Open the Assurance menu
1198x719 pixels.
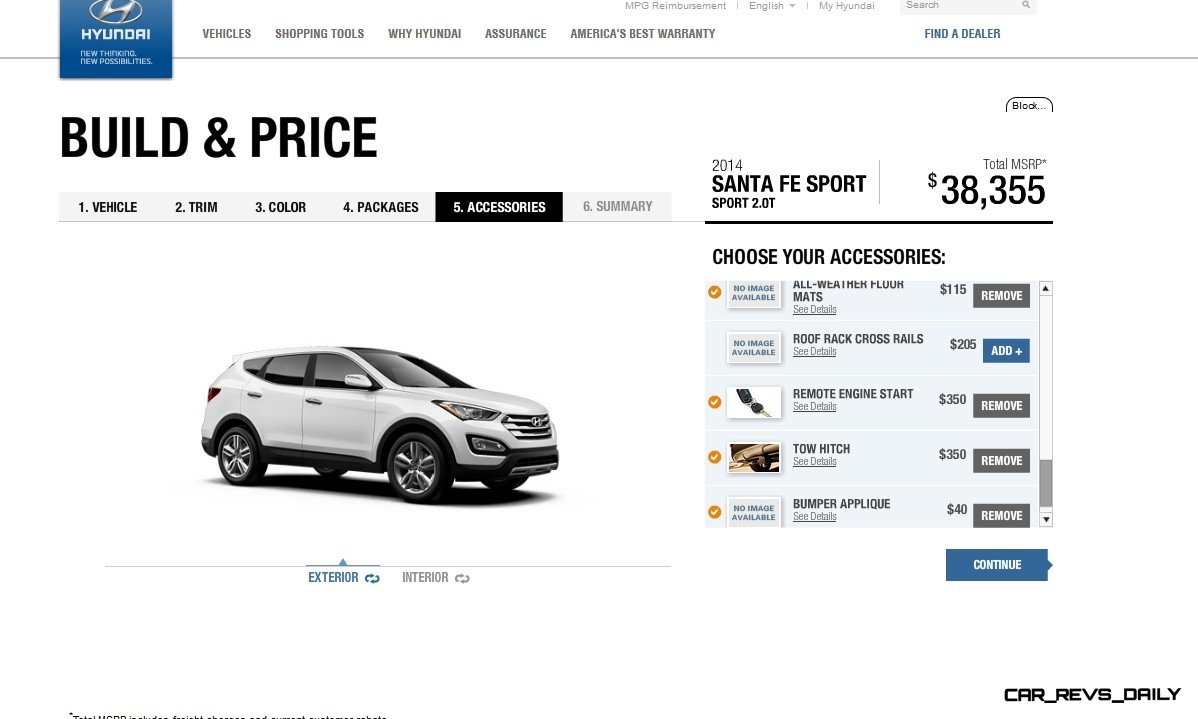(x=516, y=34)
